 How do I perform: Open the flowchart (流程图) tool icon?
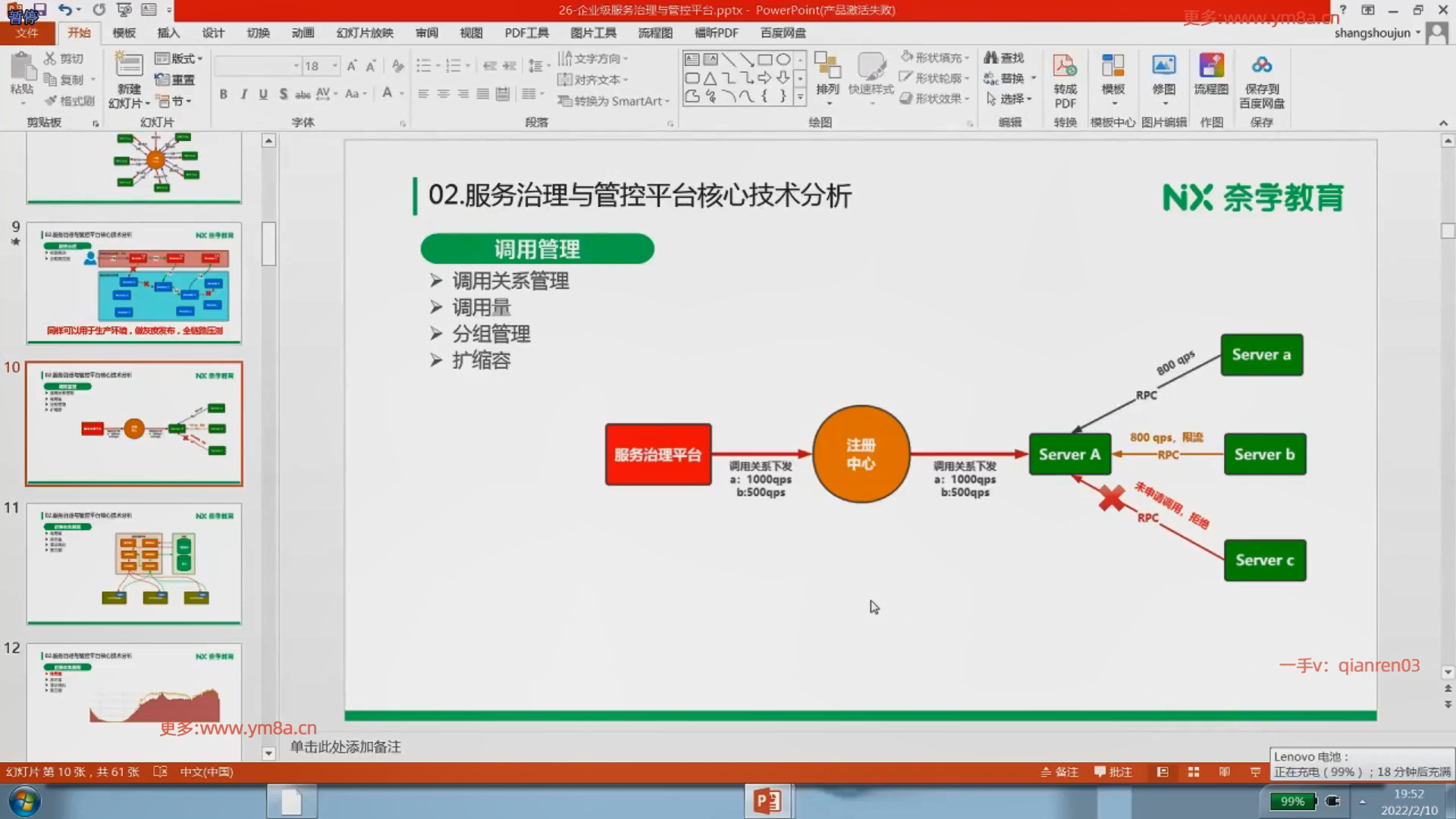click(x=1210, y=67)
